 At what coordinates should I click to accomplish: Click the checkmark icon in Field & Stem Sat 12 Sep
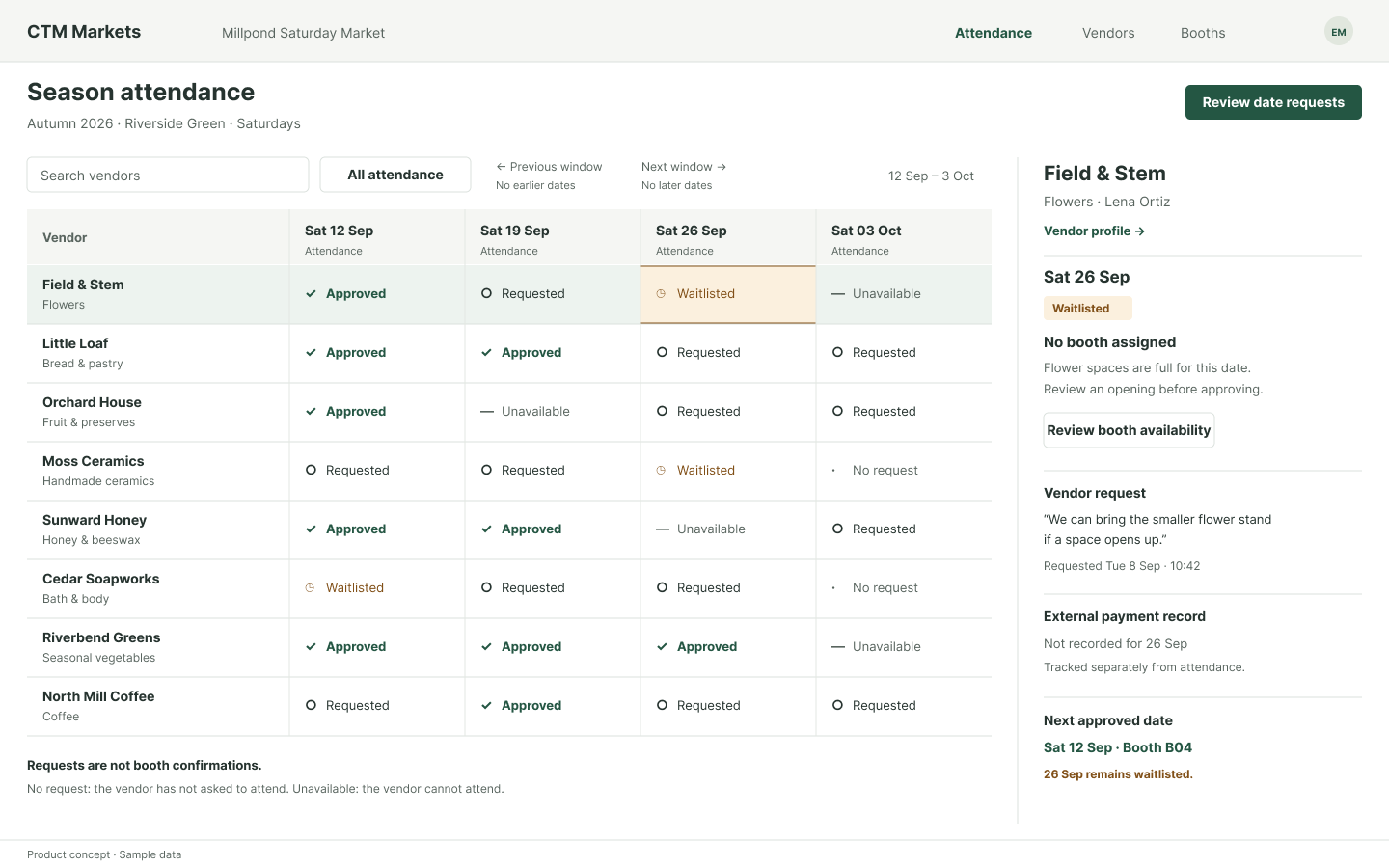tap(311, 294)
